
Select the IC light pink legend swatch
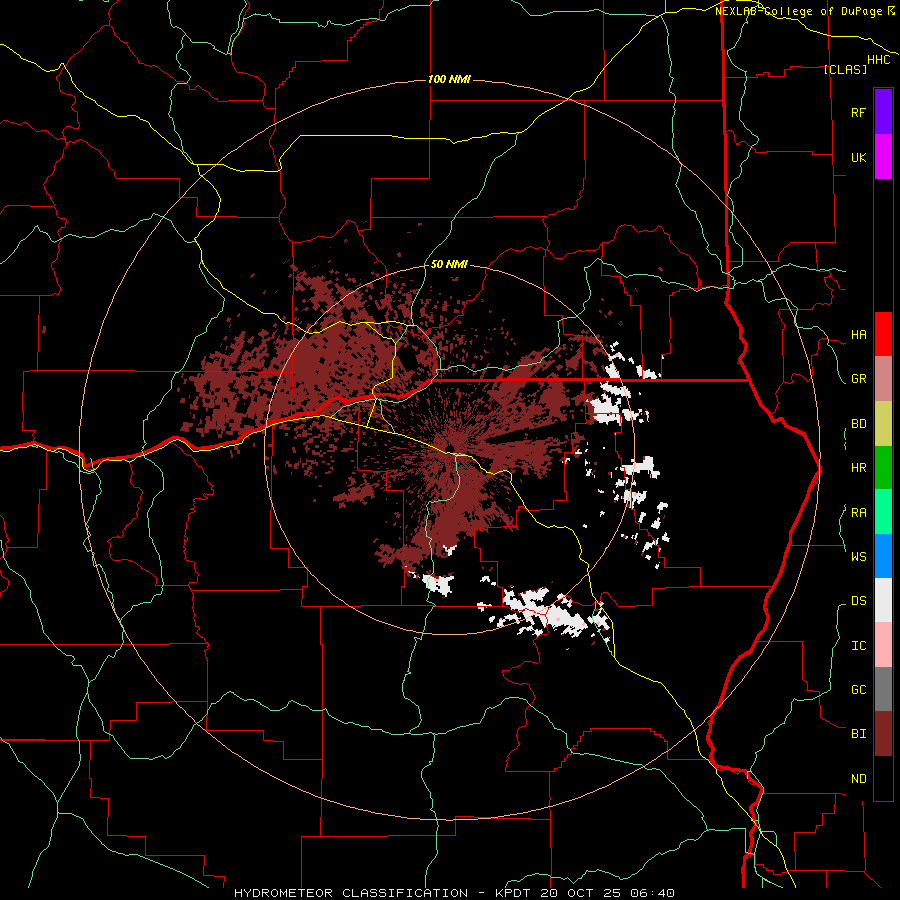point(883,645)
